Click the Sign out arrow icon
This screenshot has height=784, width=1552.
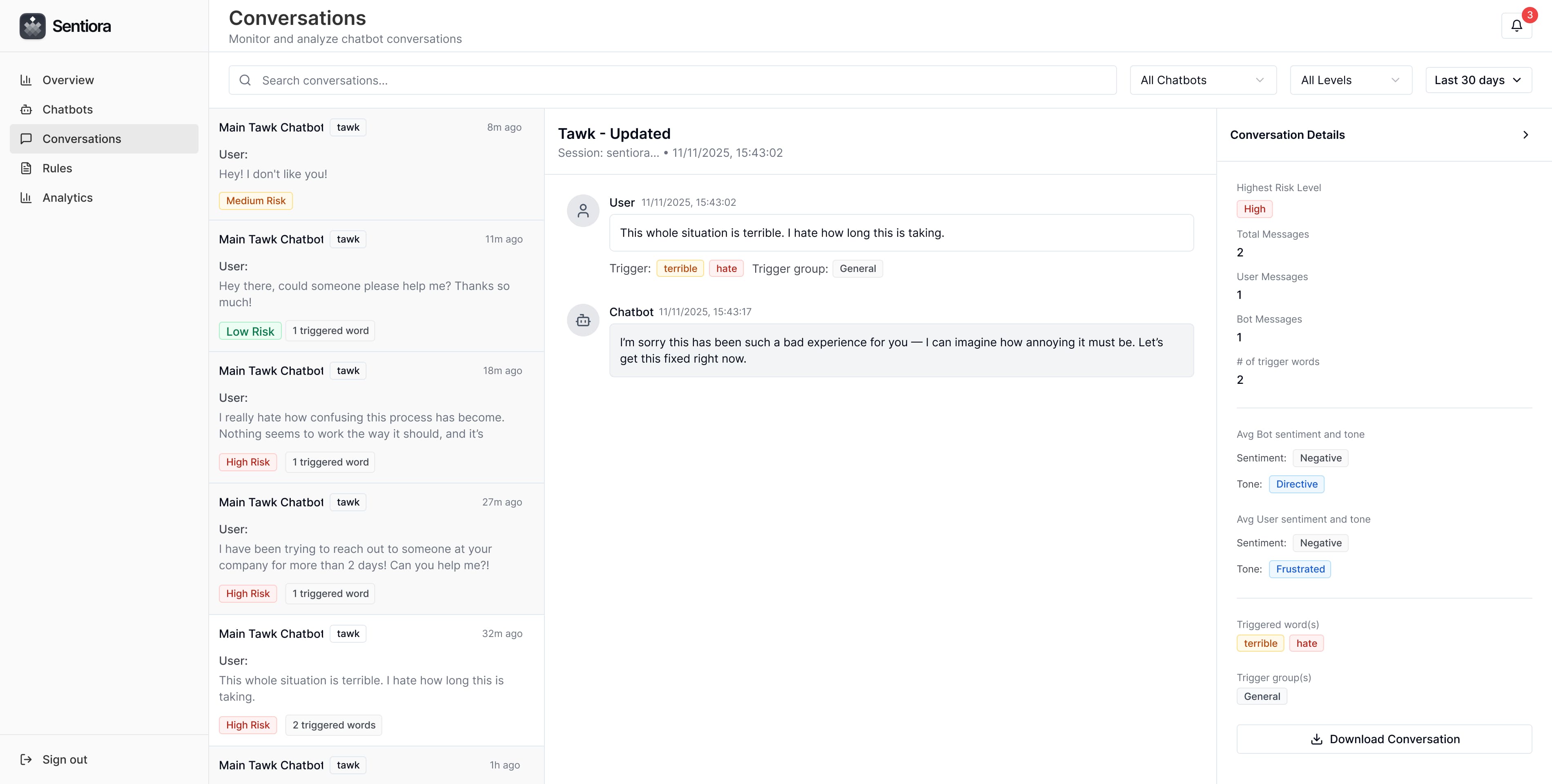pos(26,759)
